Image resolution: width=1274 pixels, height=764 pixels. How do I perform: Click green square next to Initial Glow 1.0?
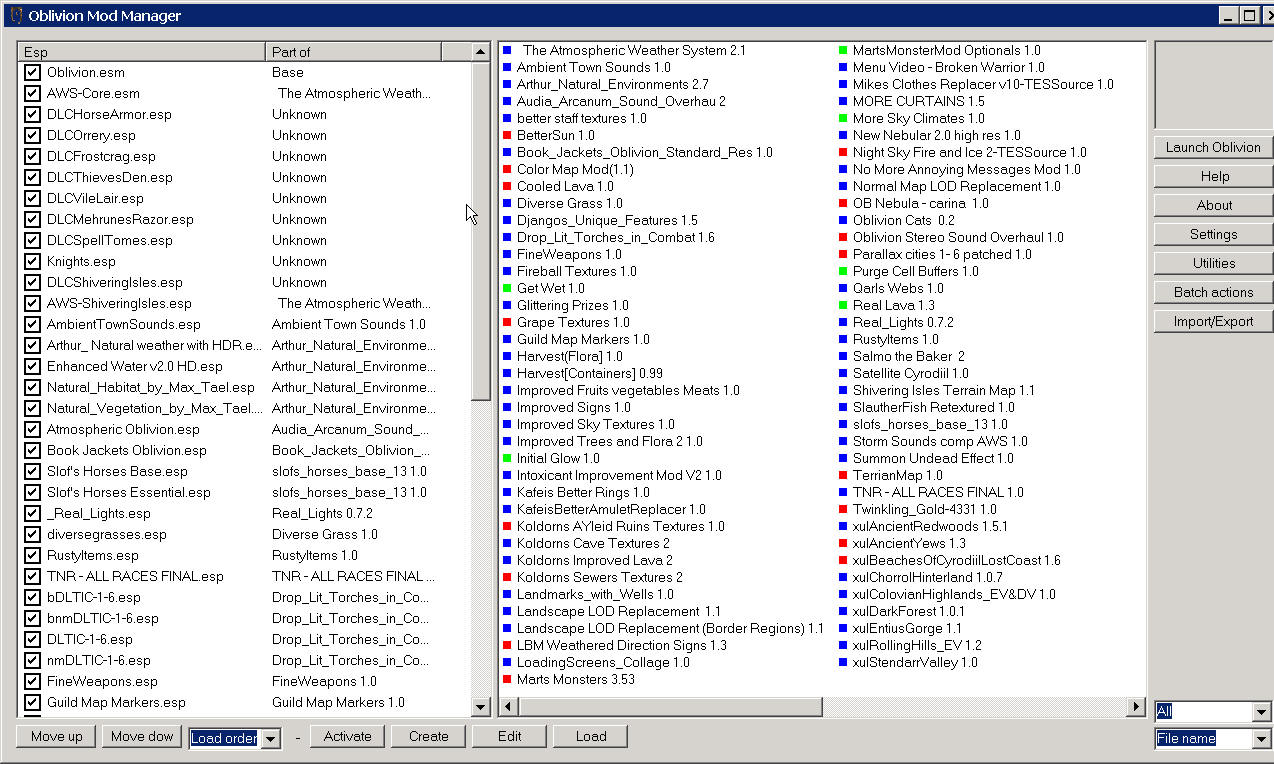tap(507, 458)
